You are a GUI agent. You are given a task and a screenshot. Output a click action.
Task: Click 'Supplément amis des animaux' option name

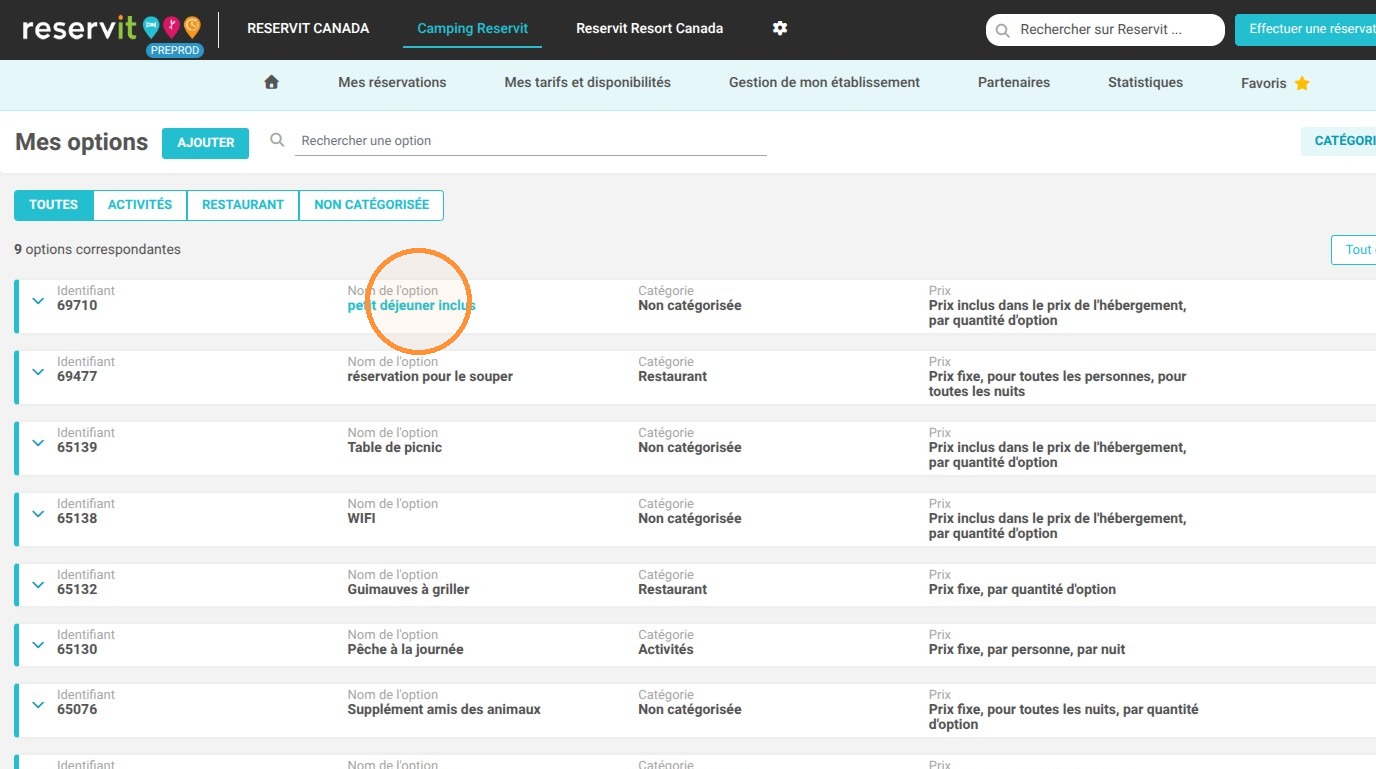[x=444, y=710]
